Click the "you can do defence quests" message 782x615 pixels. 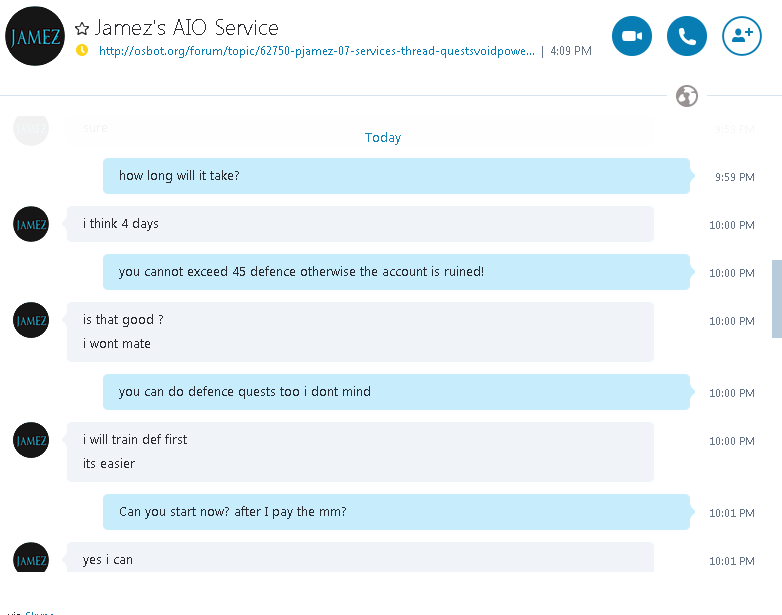396,392
